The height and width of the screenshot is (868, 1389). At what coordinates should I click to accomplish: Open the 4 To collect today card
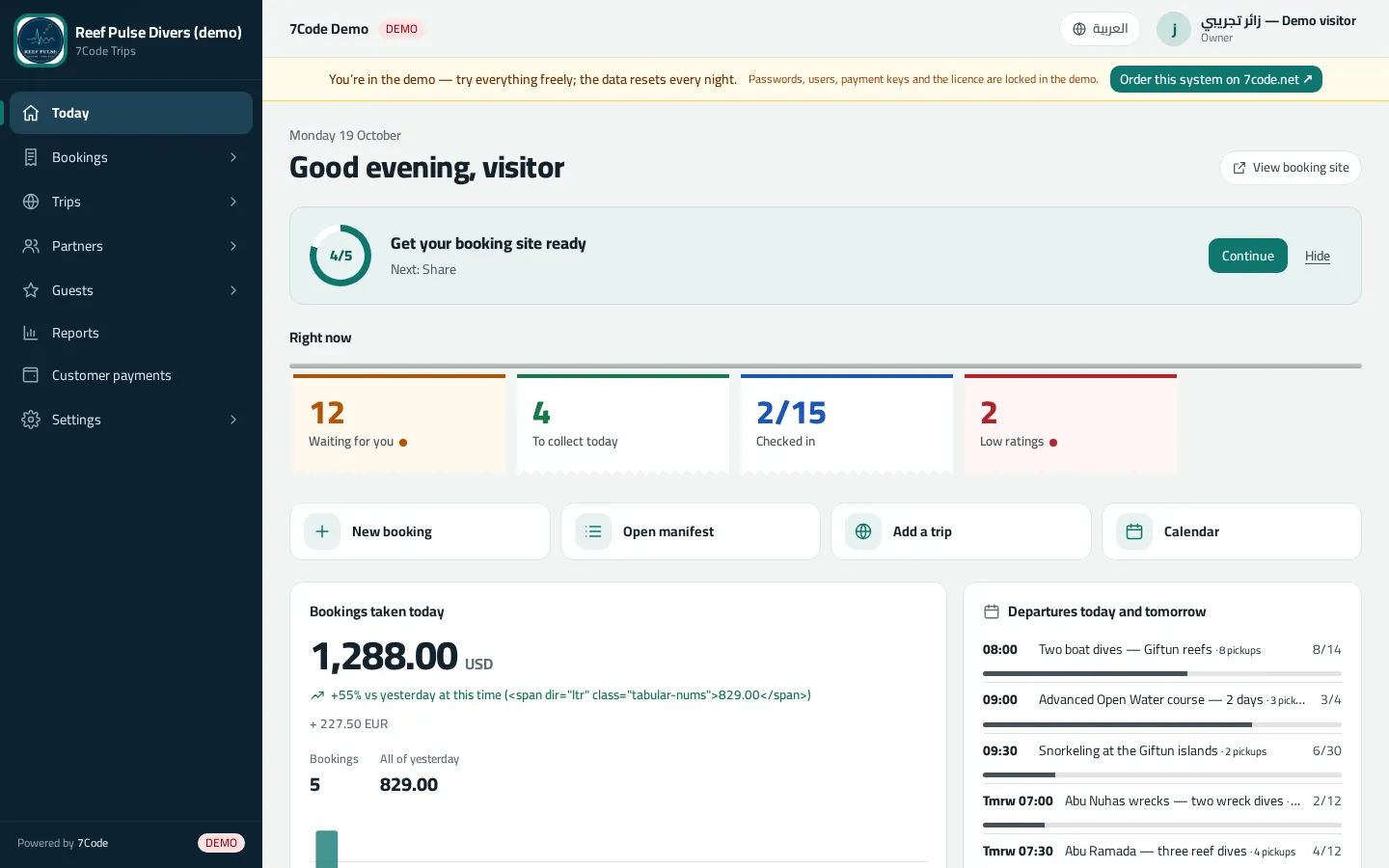point(623,424)
